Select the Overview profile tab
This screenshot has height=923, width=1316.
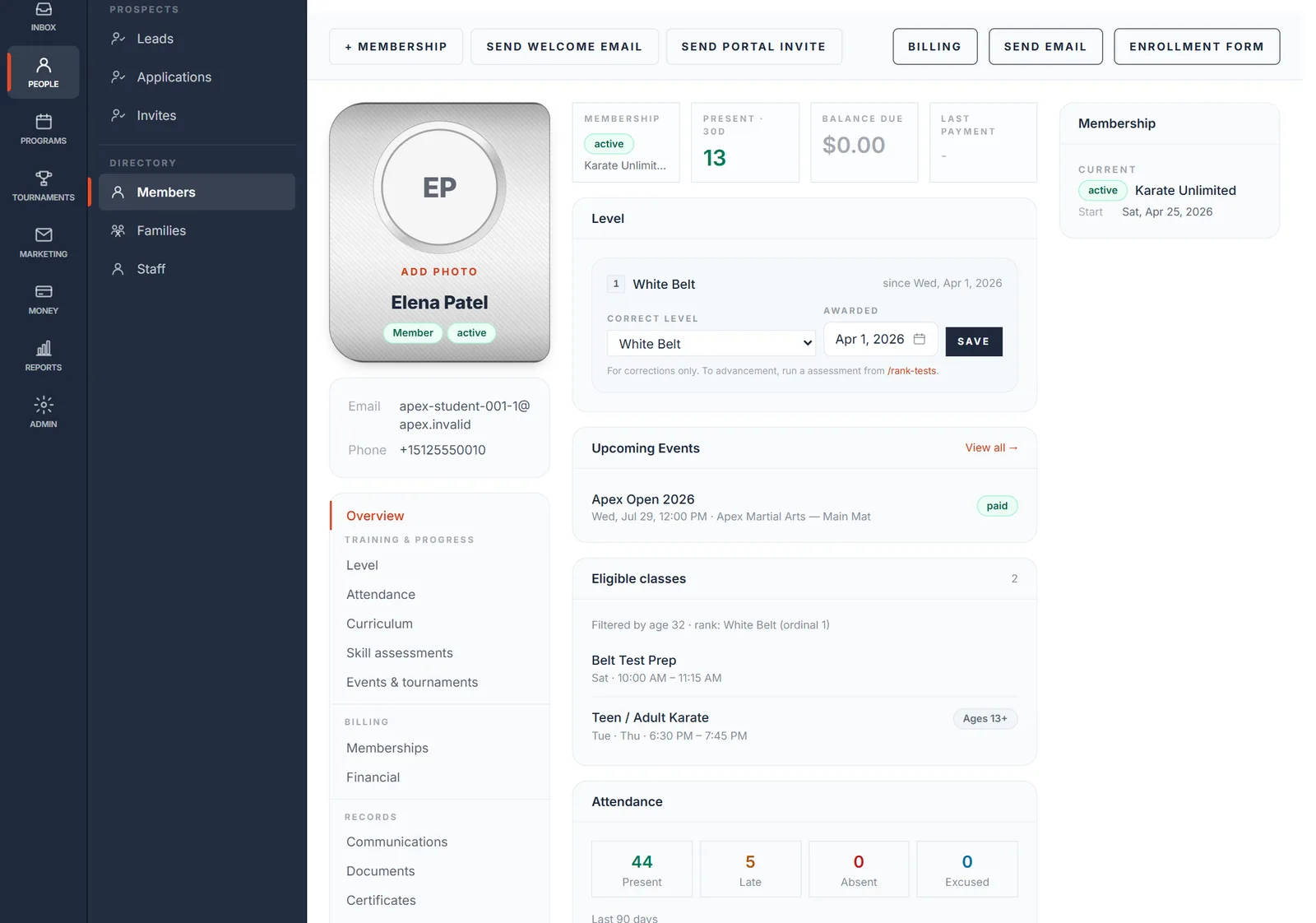coord(440,516)
